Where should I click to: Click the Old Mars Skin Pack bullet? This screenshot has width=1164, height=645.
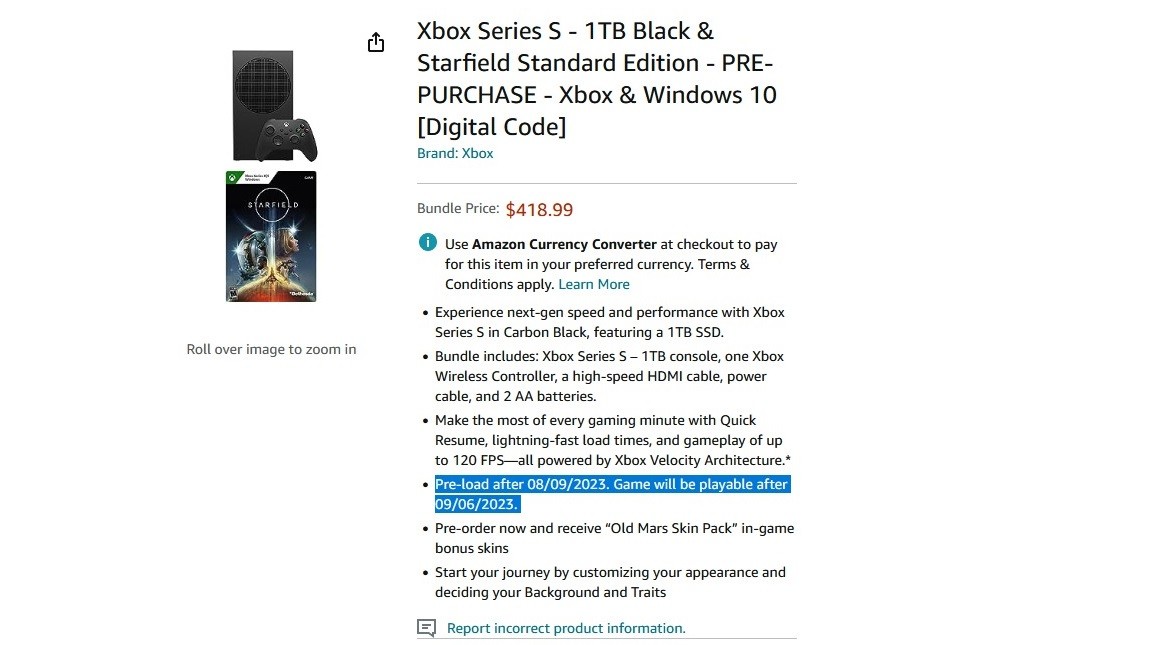(614, 538)
